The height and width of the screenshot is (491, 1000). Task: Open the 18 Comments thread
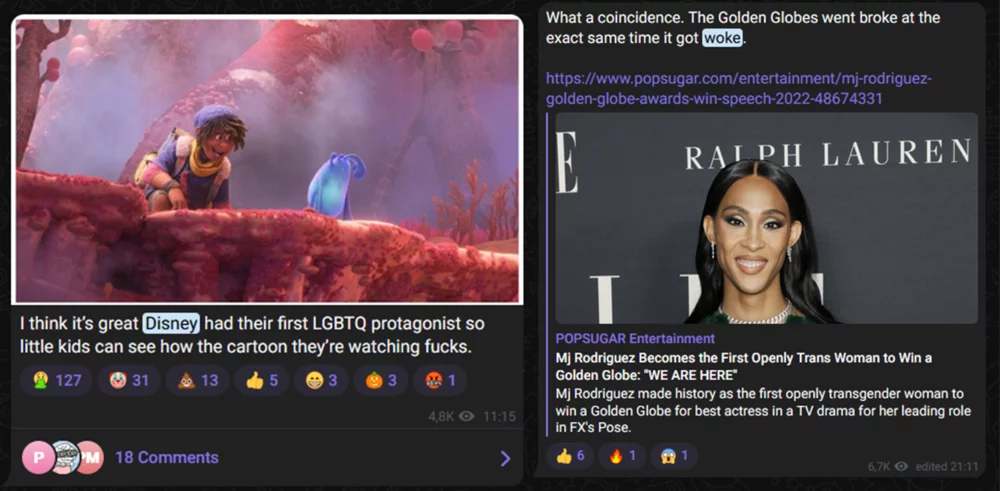pos(167,457)
